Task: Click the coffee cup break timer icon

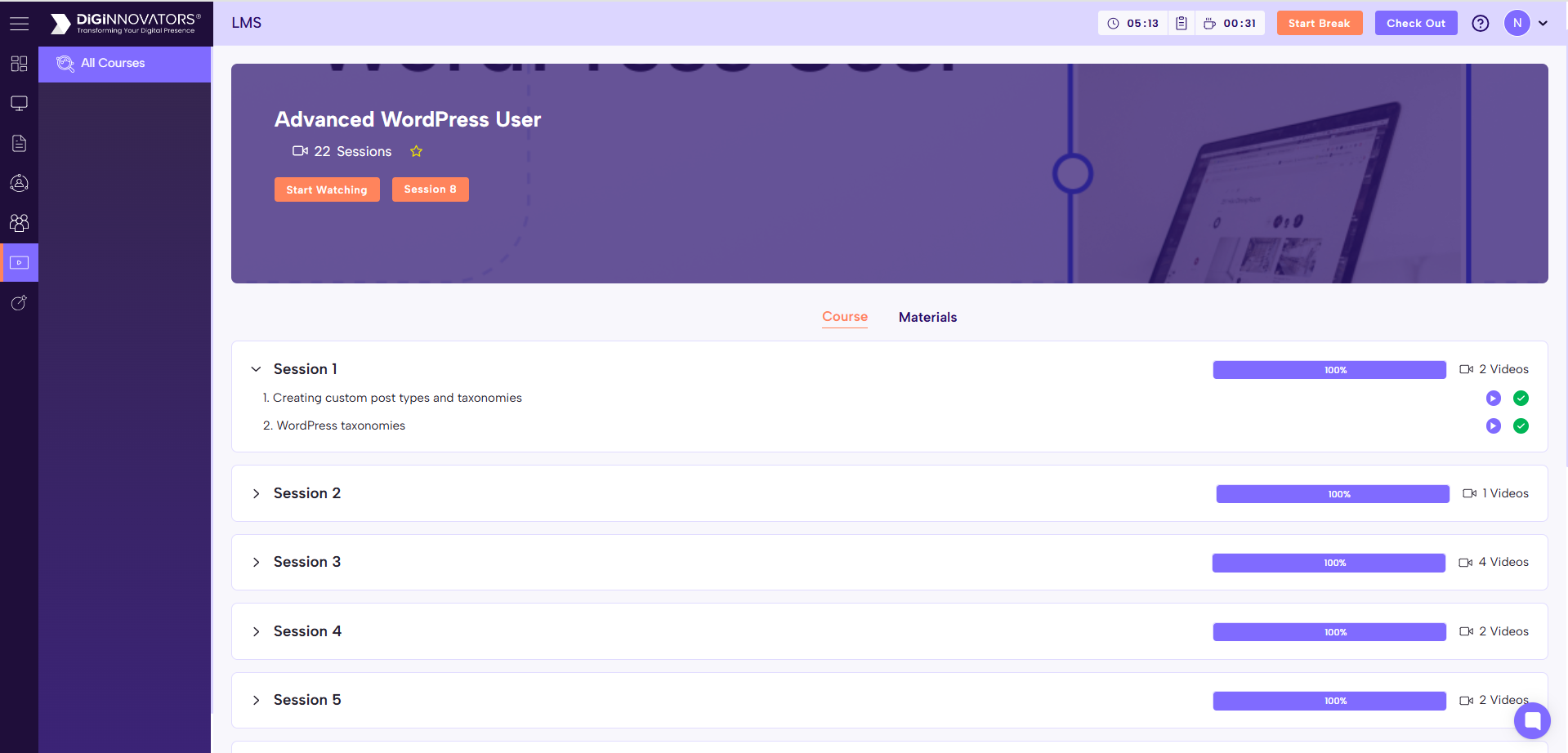Action: pos(1210,24)
